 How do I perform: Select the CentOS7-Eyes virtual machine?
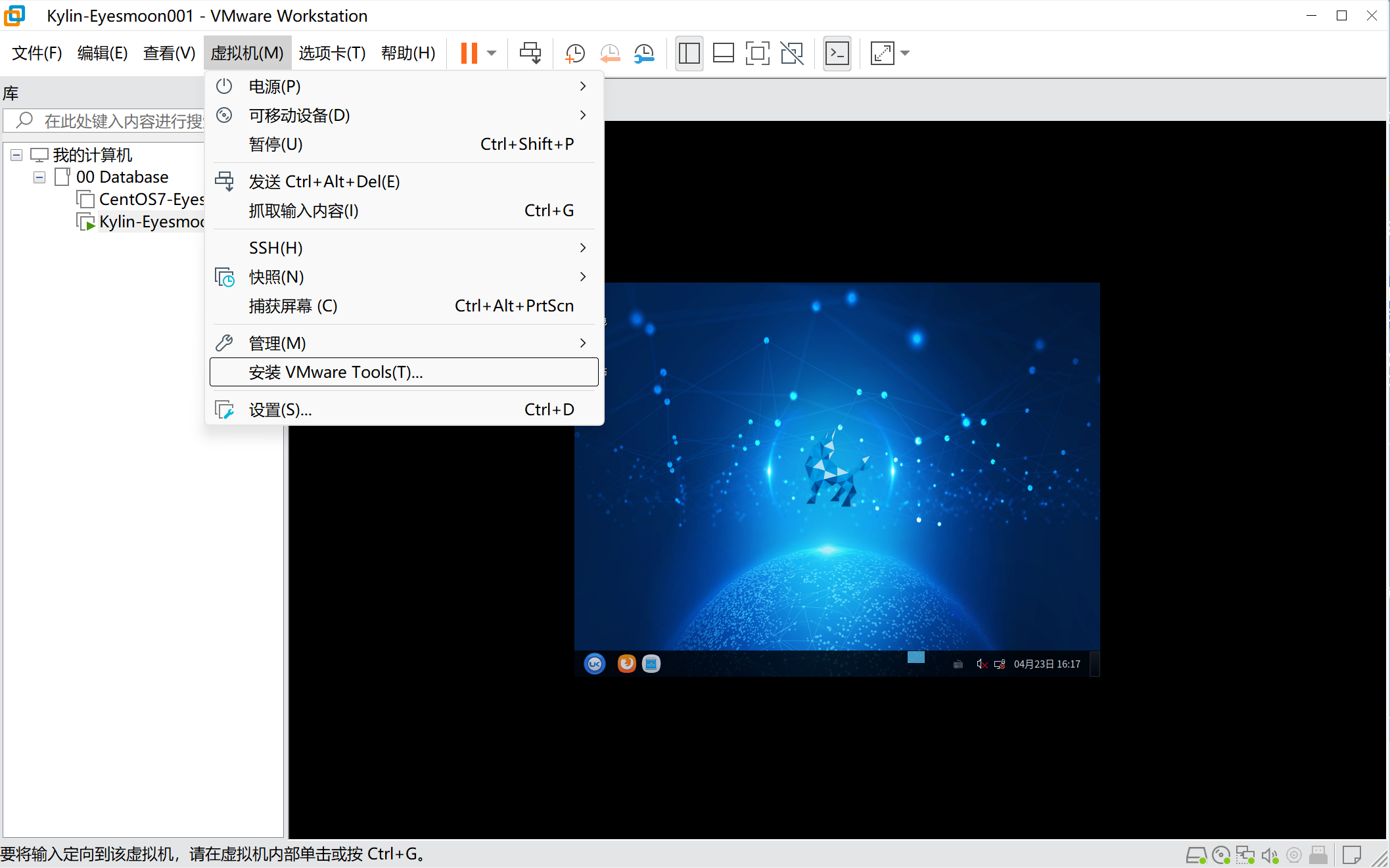tap(152, 200)
